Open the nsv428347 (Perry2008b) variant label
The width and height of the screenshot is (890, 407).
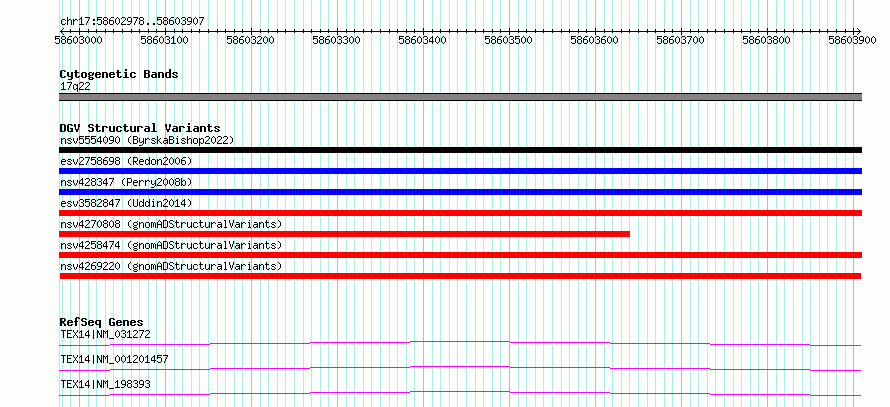(126, 182)
